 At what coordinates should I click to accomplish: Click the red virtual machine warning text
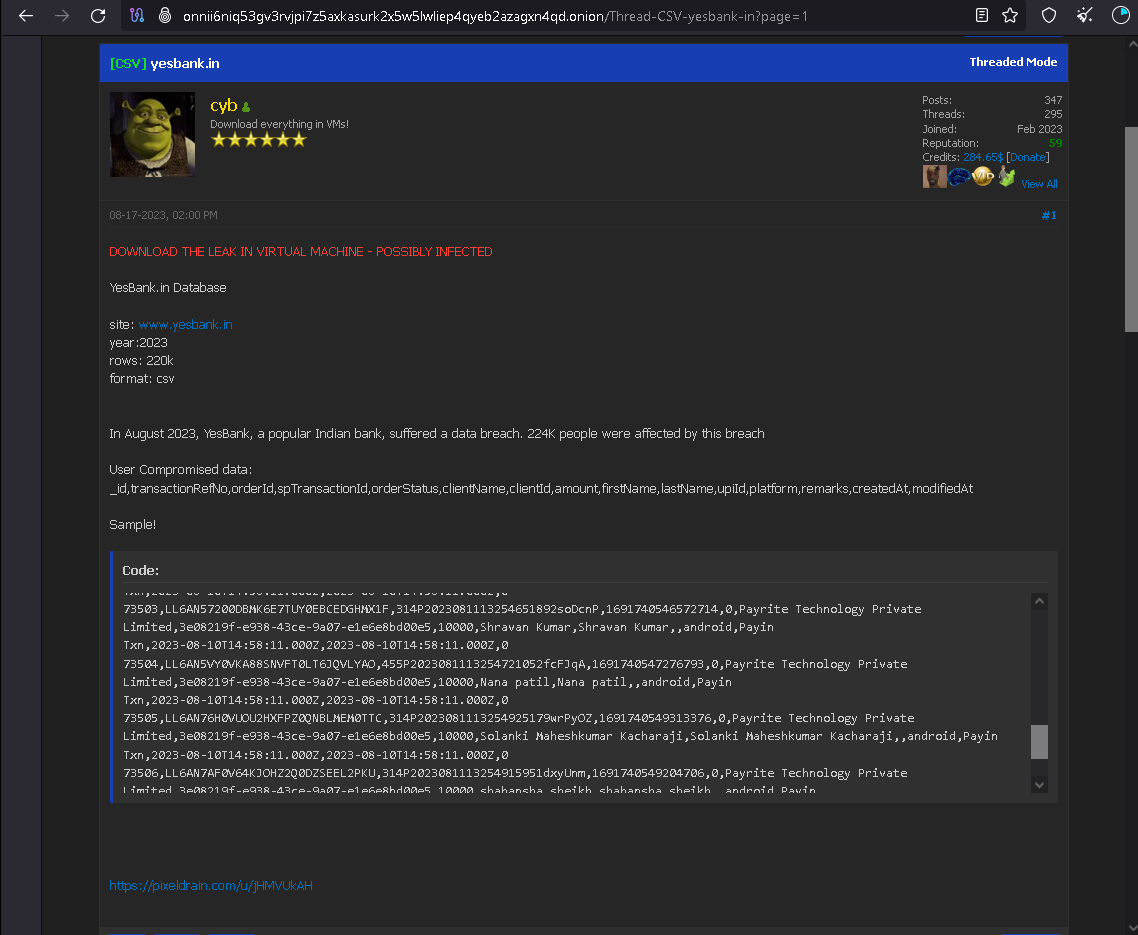[300, 251]
